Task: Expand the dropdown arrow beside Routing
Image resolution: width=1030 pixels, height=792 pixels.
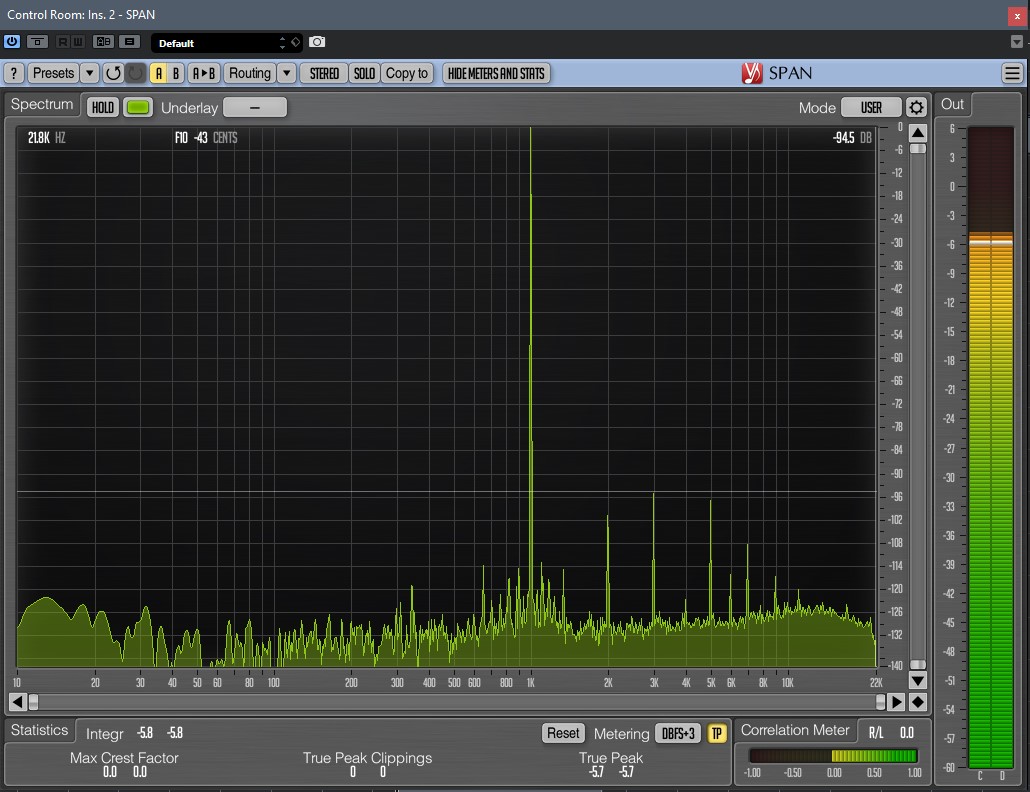Action: tap(286, 73)
